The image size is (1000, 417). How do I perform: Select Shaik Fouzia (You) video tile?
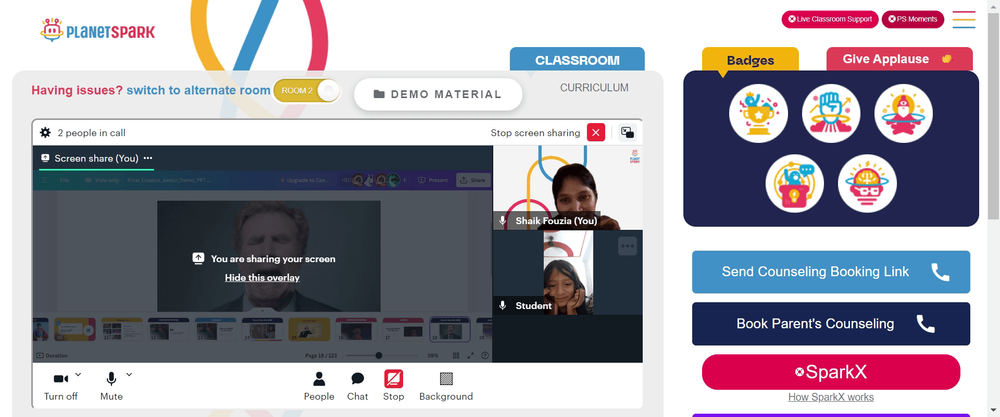[x=568, y=187]
